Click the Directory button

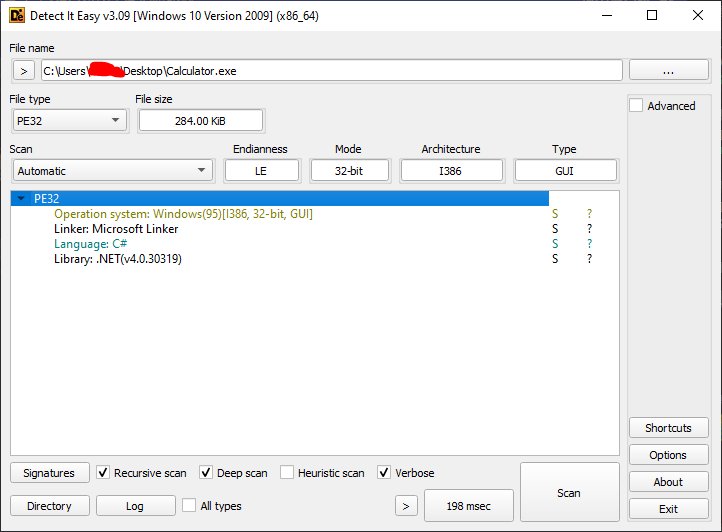[x=49, y=506]
